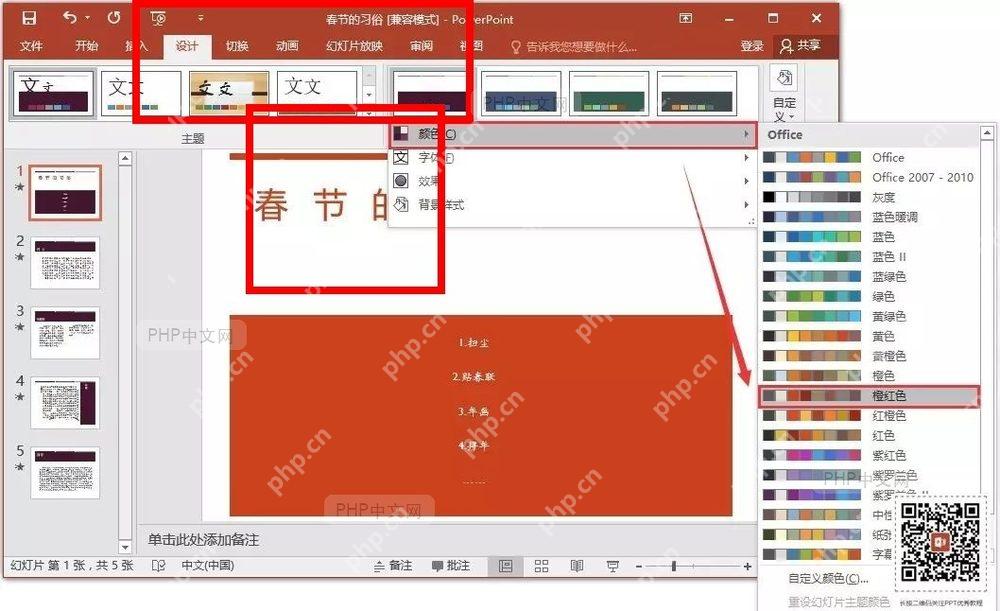Open ribbon display options icon
Image resolution: width=1000 pixels, height=611 pixels.
pyautogui.click(x=686, y=18)
